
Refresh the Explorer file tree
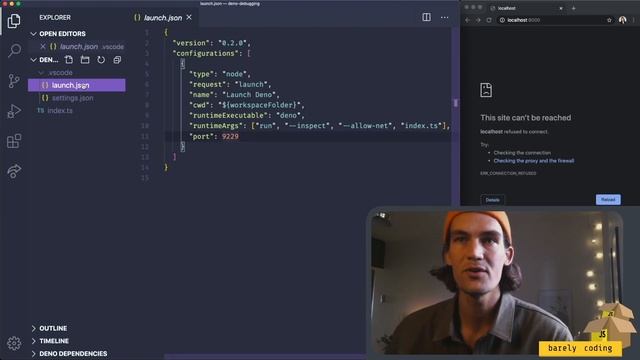click(101, 60)
